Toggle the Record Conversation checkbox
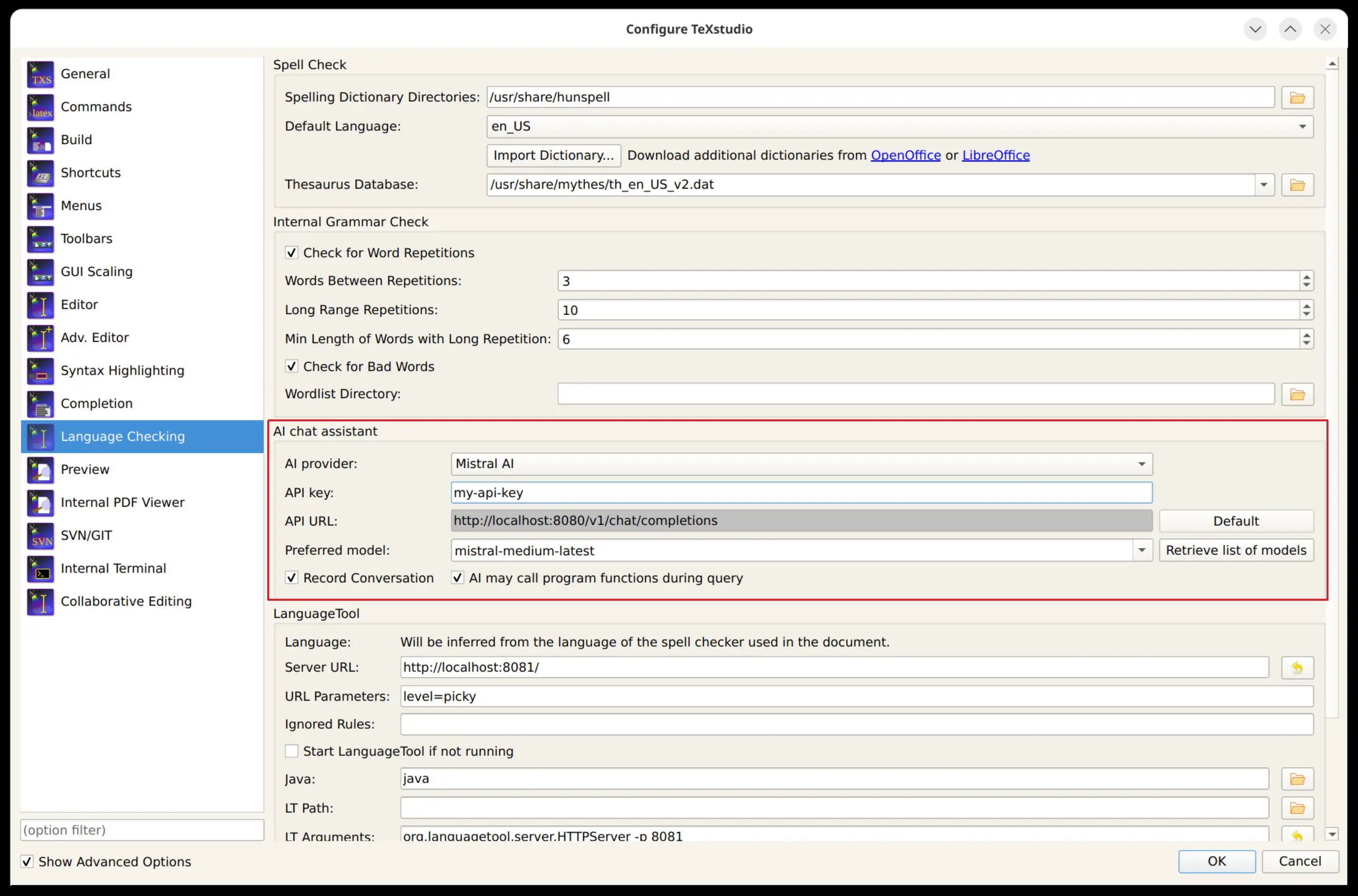Screen dimensions: 1358x896 (291, 578)
